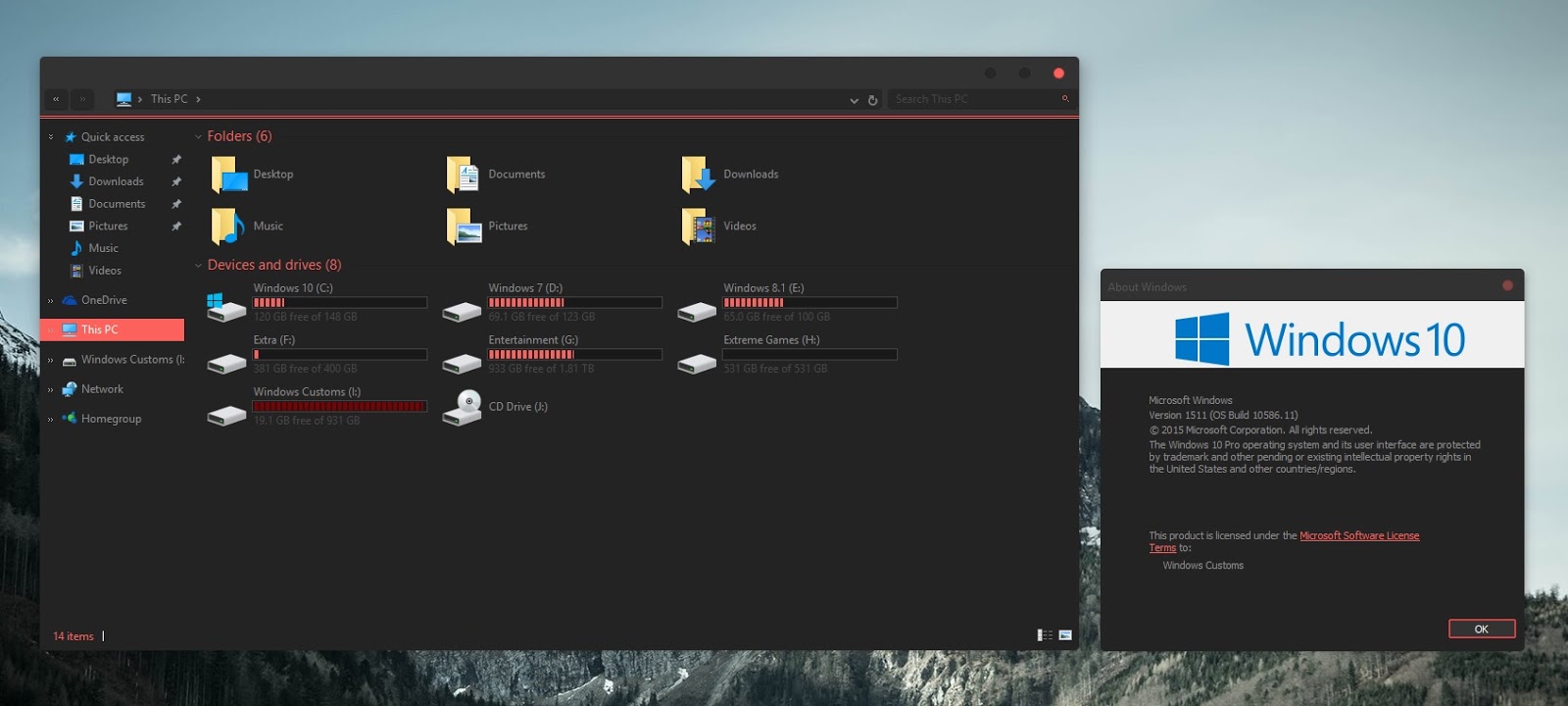Screen dimensions: 1568x706
Task: Collapse the Folders (6) group
Action: point(198,137)
